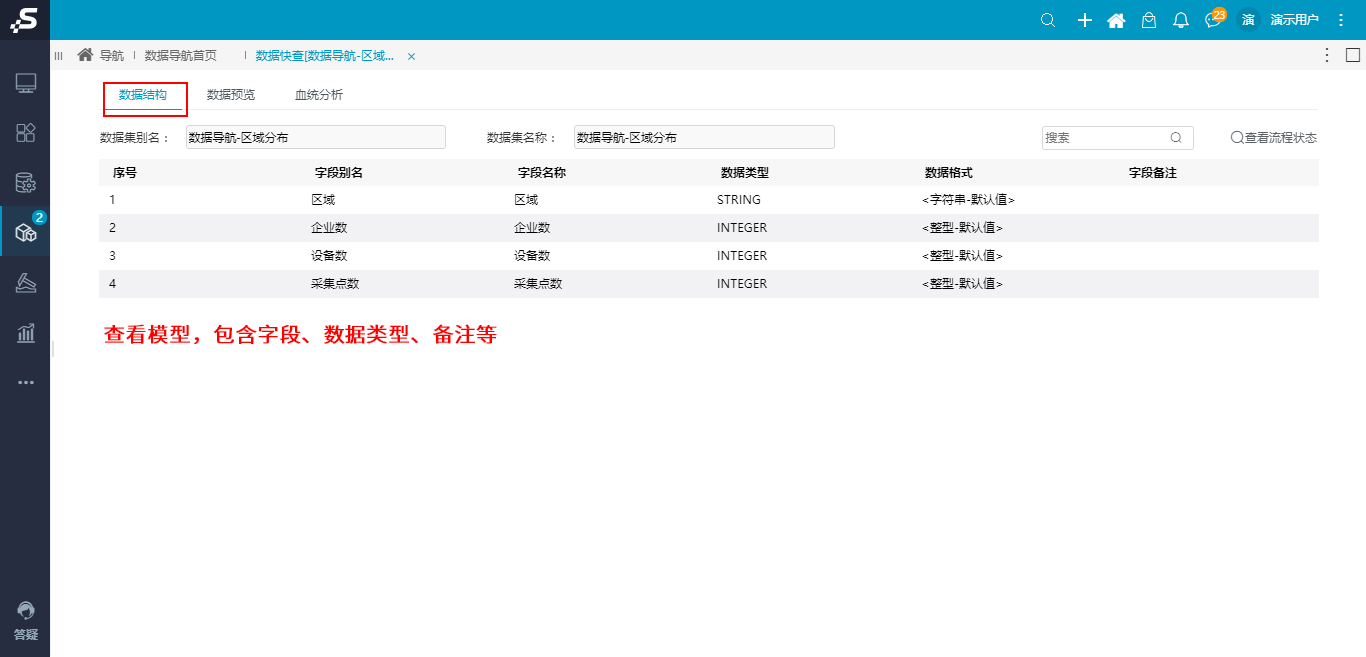The width and height of the screenshot is (1366, 657).
Task: Click INTEGER type in 企业数 row
Action: click(x=742, y=228)
